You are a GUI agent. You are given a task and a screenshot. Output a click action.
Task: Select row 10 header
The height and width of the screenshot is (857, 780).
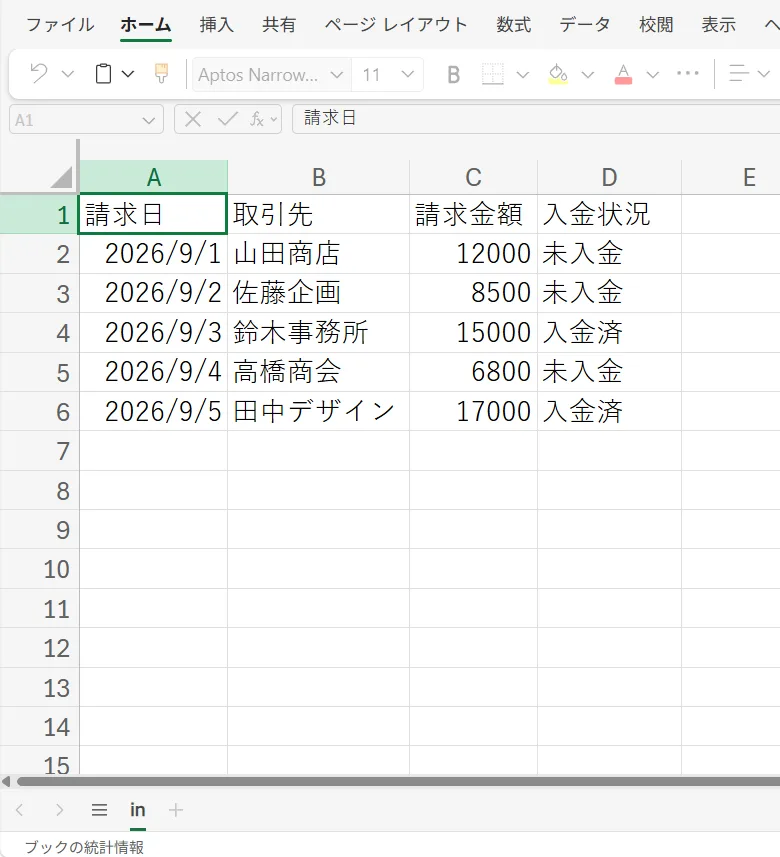pyautogui.click(x=39, y=569)
